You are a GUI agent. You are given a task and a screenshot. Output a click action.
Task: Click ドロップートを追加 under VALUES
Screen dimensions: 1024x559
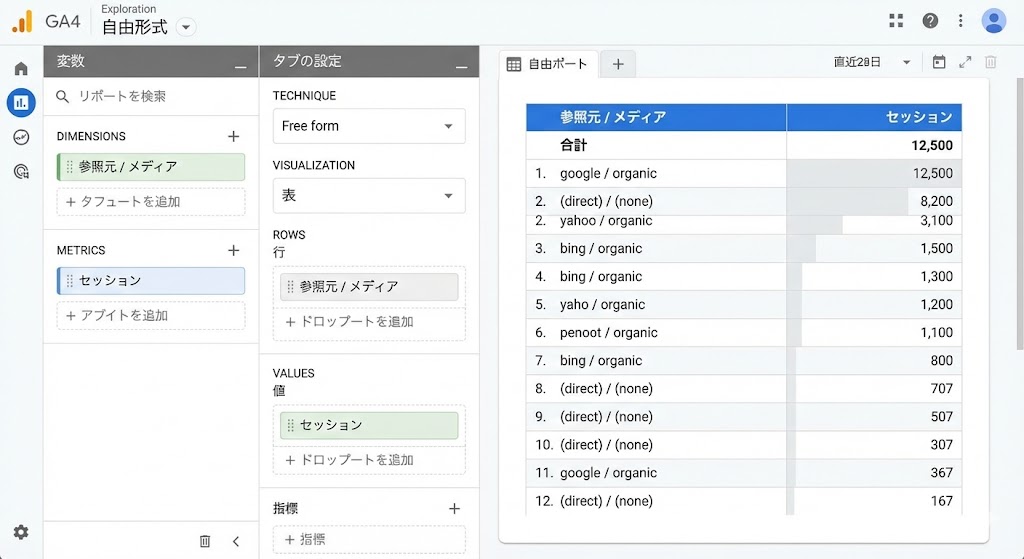(369, 460)
